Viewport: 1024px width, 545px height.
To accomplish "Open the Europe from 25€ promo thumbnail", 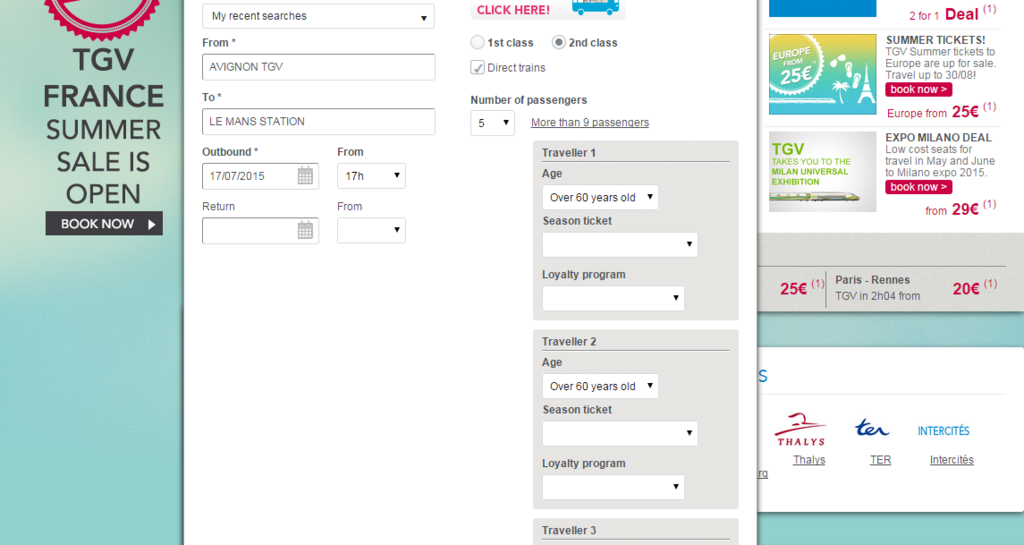I will pos(822,74).
